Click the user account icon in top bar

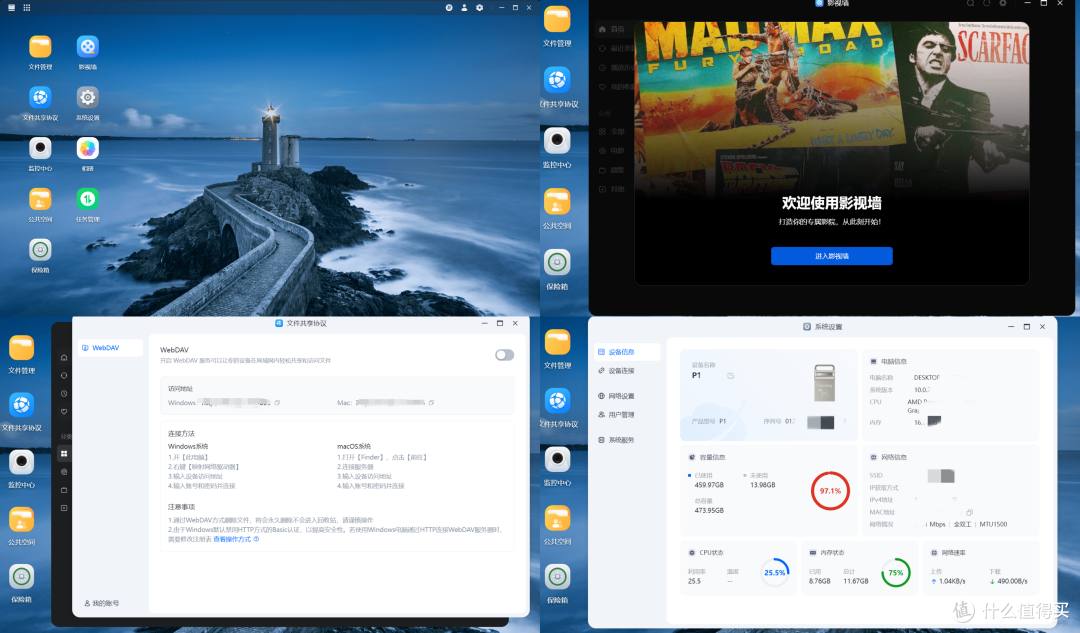tap(464, 8)
